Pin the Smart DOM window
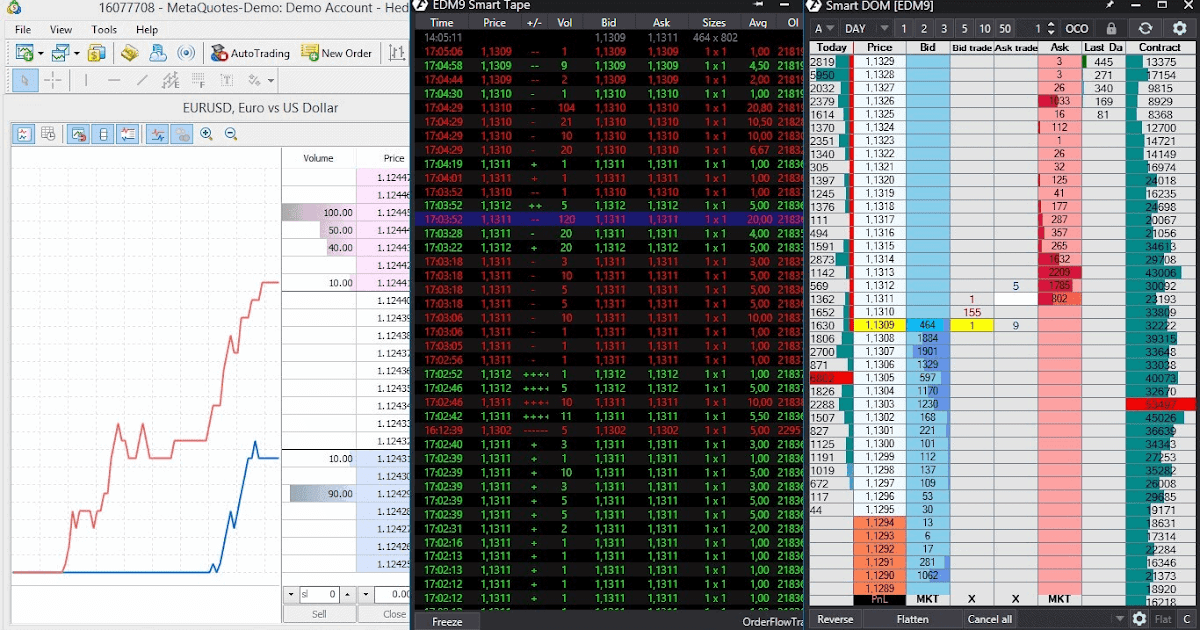 (1110, 5)
